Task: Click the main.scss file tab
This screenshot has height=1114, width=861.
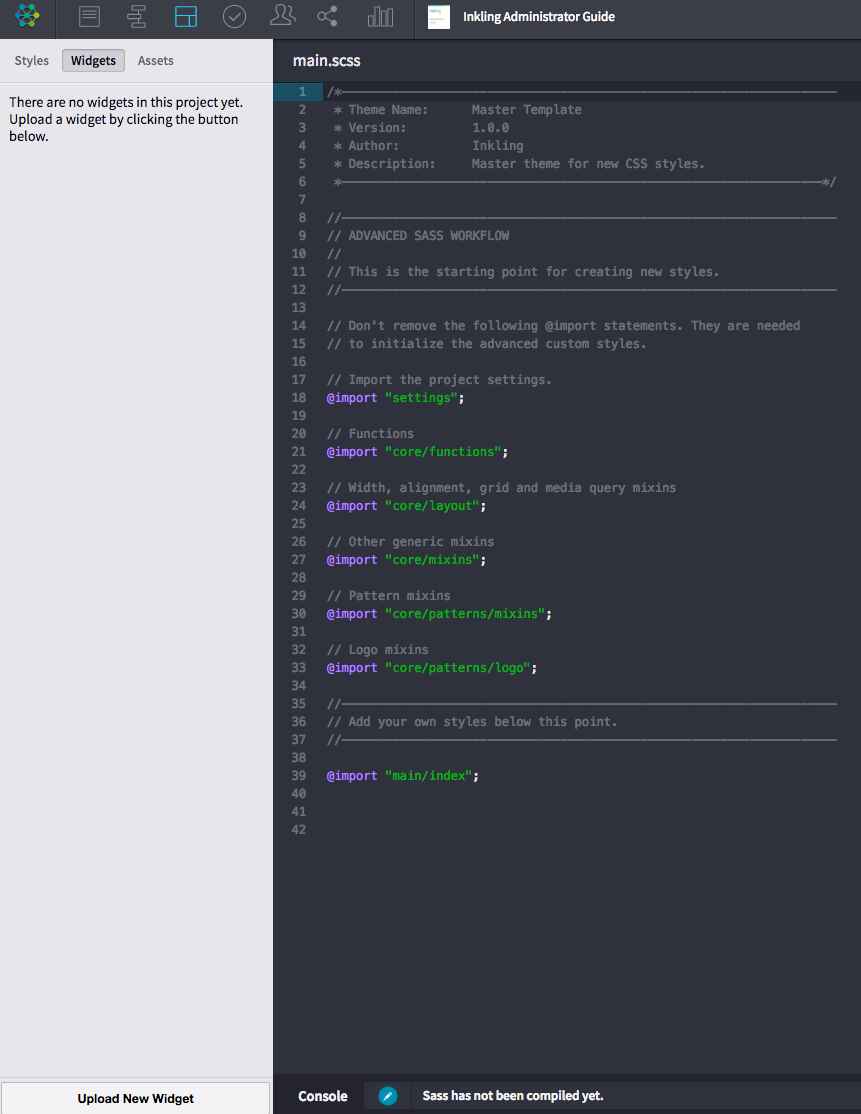Action: pos(326,60)
